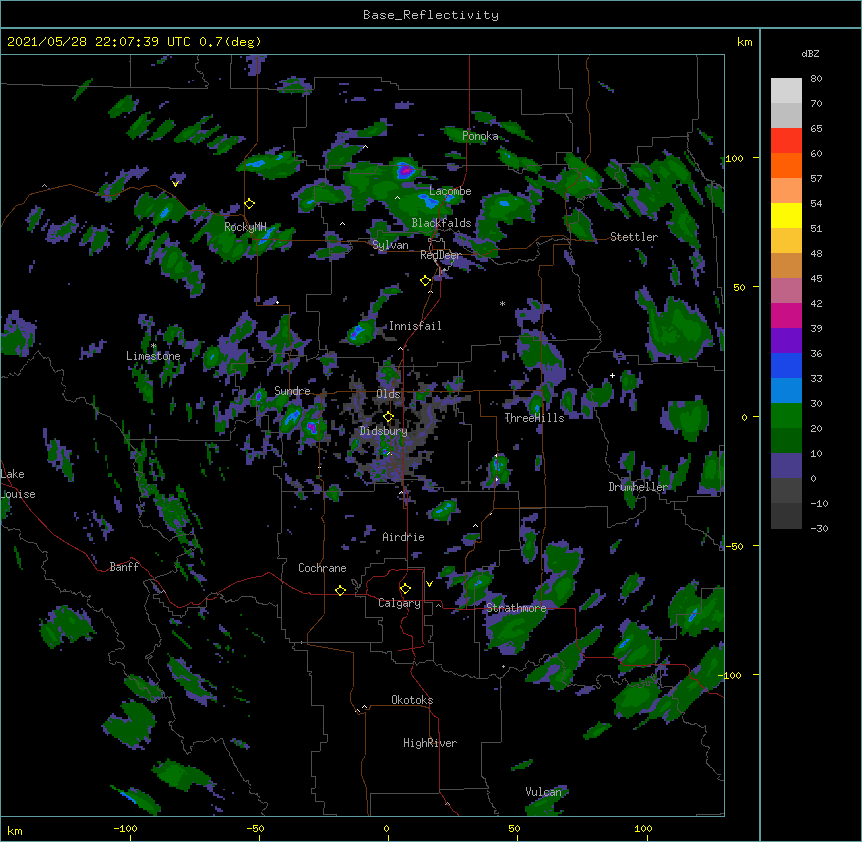Select the blue 36-33 dBZ legend swatch
This screenshot has width=862, height=842.
click(786, 365)
